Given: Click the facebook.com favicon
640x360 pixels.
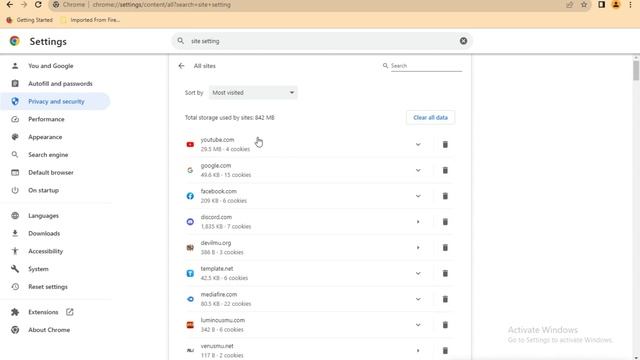Looking at the screenshot, I should (190, 196).
